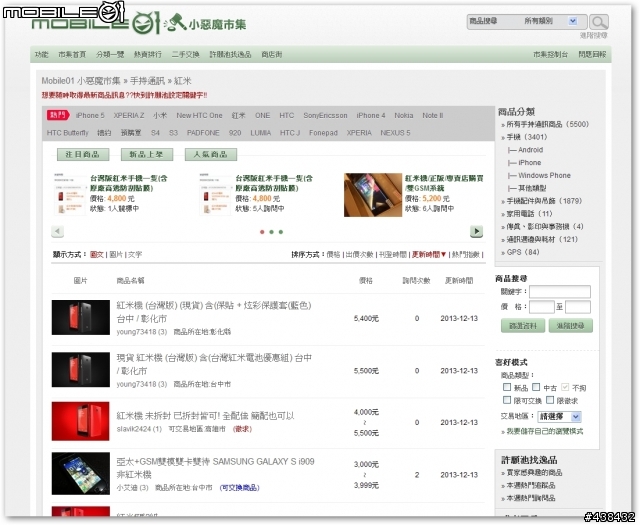Screen dimensions: 640x525
Task: Expand GPS (84) category
Action: (523, 252)
